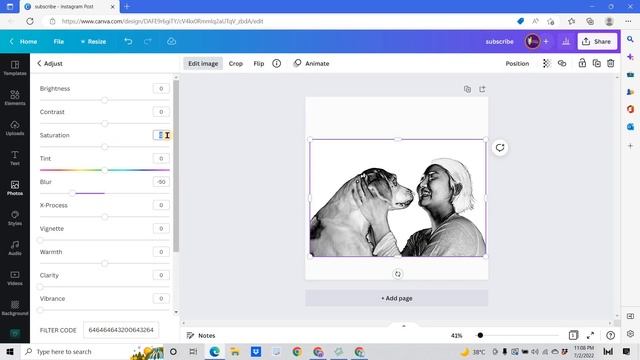Click the add page icon above canvas
This screenshot has width=640, height=360.
point(482,89)
